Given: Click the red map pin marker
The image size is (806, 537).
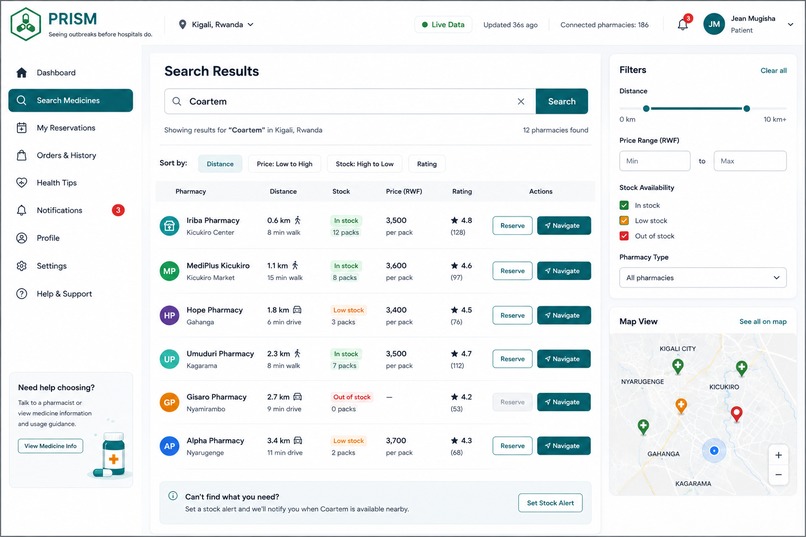Looking at the screenshot, I should coord(737,414).
